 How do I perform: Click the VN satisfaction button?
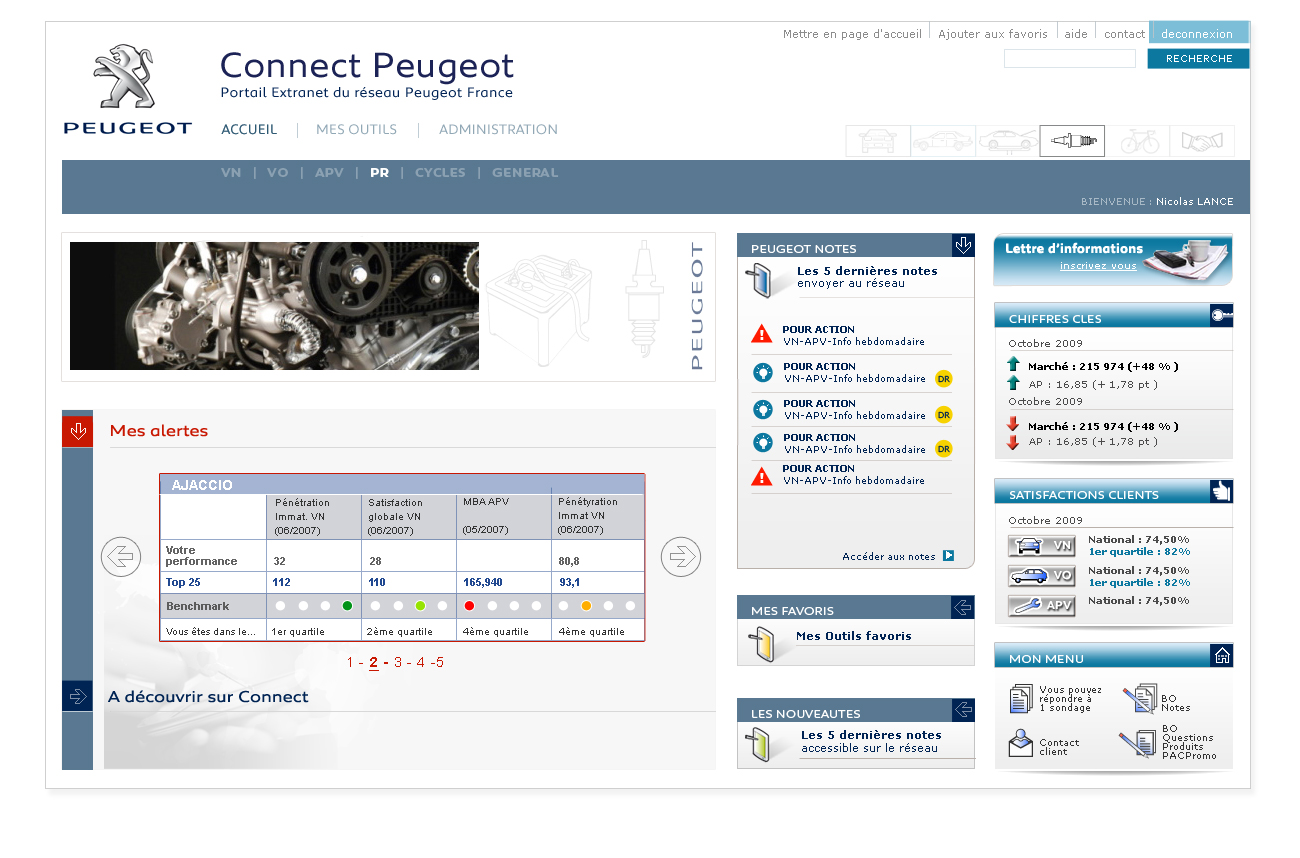coord(1041,546)
